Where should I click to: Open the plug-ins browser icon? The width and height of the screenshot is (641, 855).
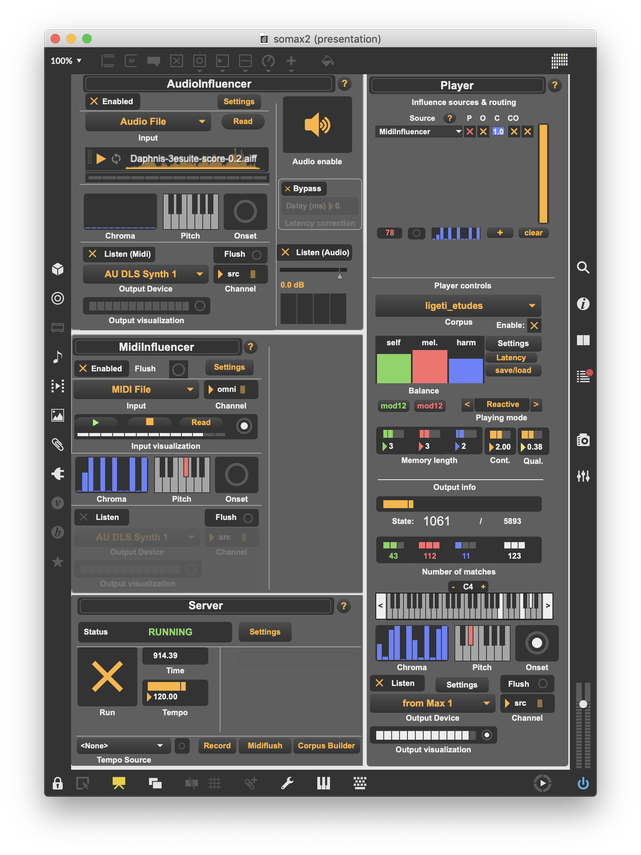[x=57, y=474]
